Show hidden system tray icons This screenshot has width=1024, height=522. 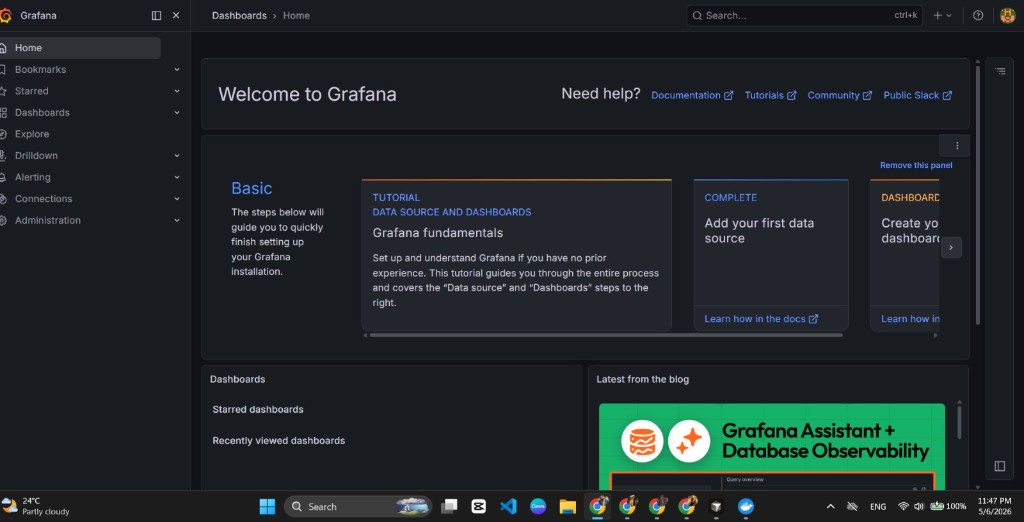[831, 506]
